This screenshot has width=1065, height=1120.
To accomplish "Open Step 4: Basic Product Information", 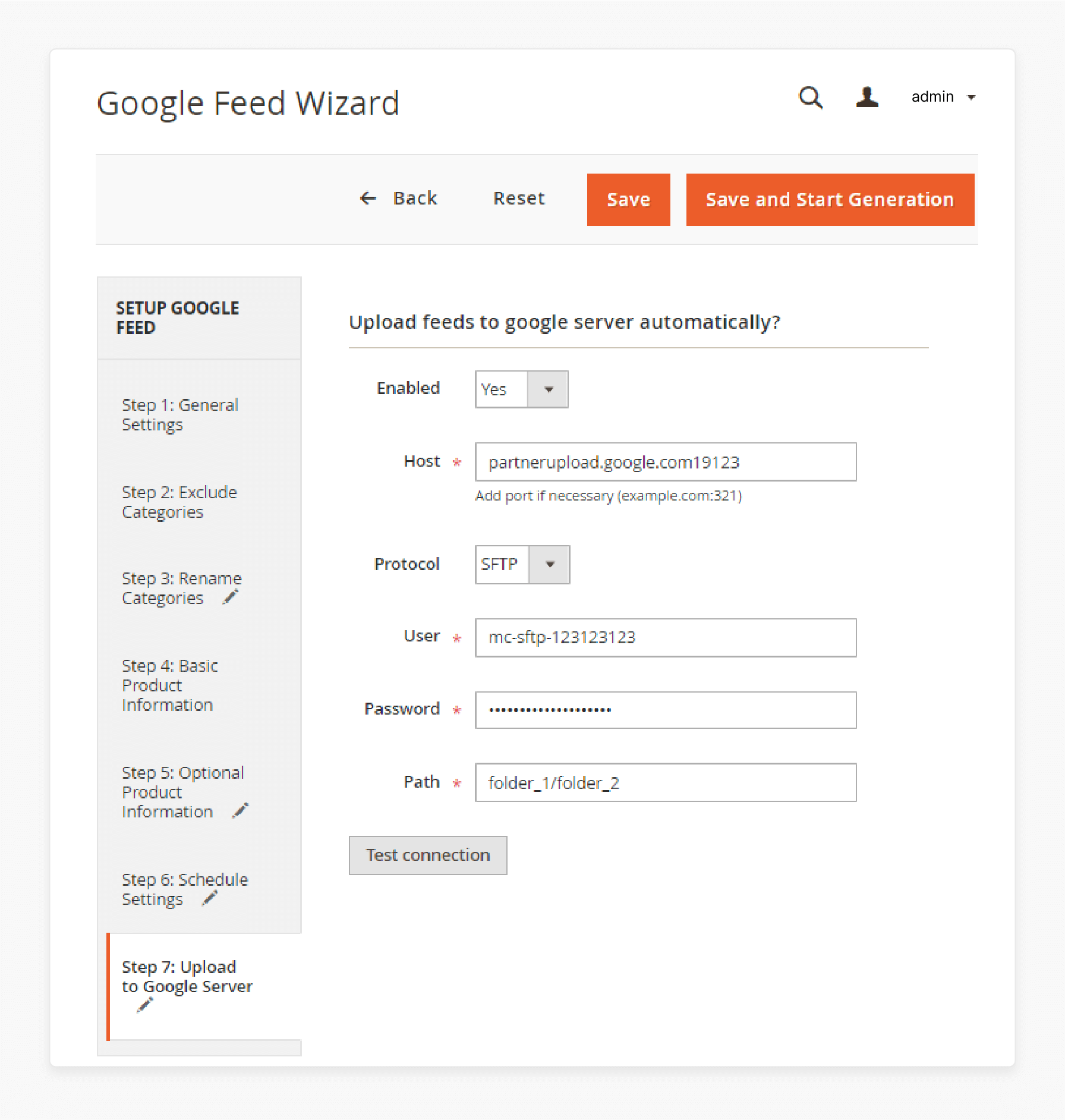I will pyautogui.click(x=169, y=685).
